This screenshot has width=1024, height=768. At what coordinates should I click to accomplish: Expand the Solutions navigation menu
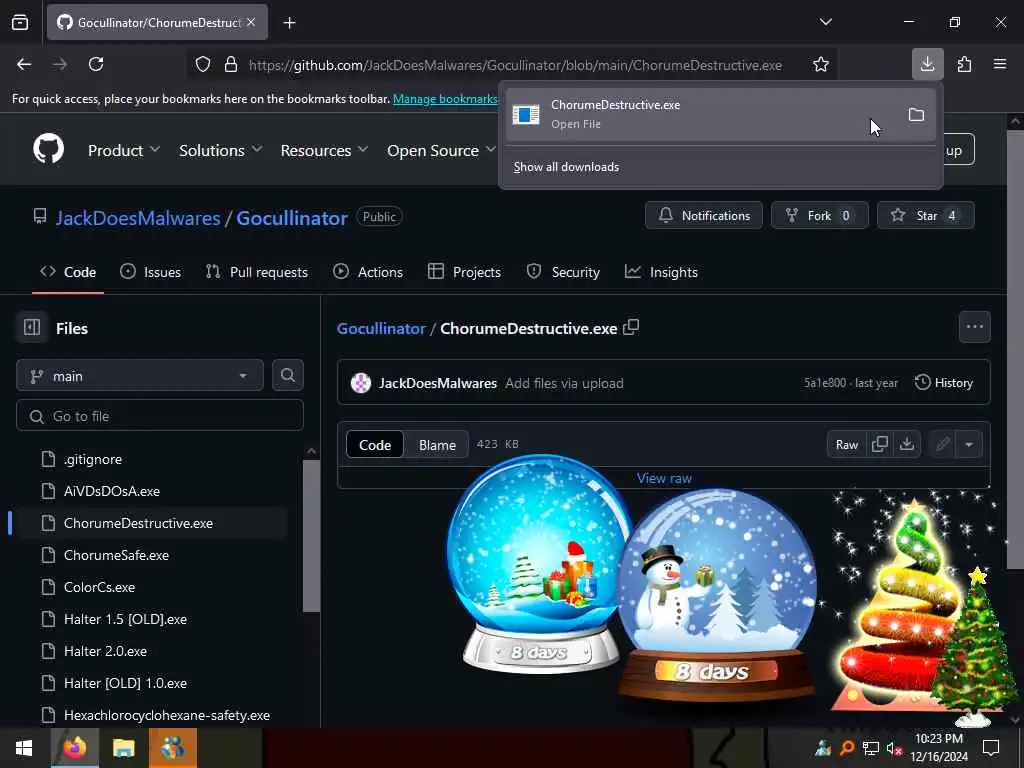221,150
